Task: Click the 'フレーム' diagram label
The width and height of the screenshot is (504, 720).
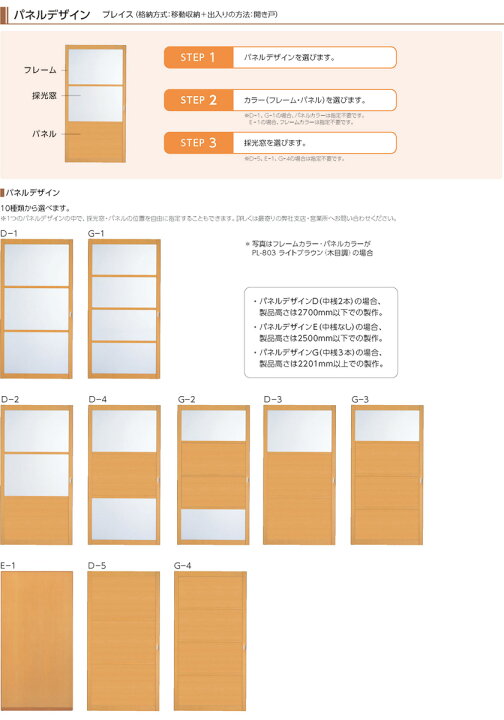Action: click(40, 70)
